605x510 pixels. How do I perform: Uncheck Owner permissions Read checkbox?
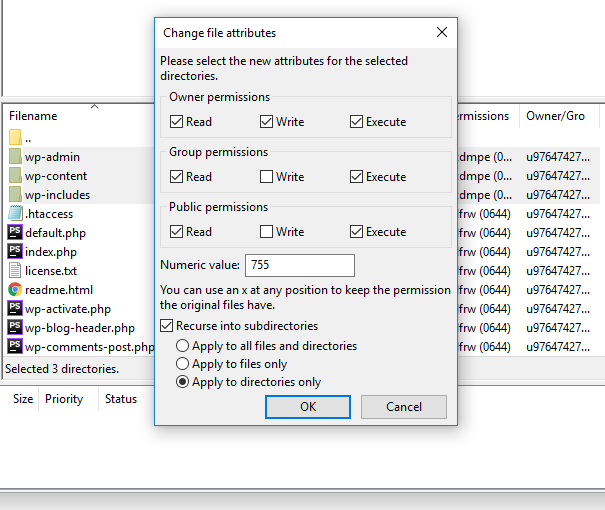click(x=176, y=122)
